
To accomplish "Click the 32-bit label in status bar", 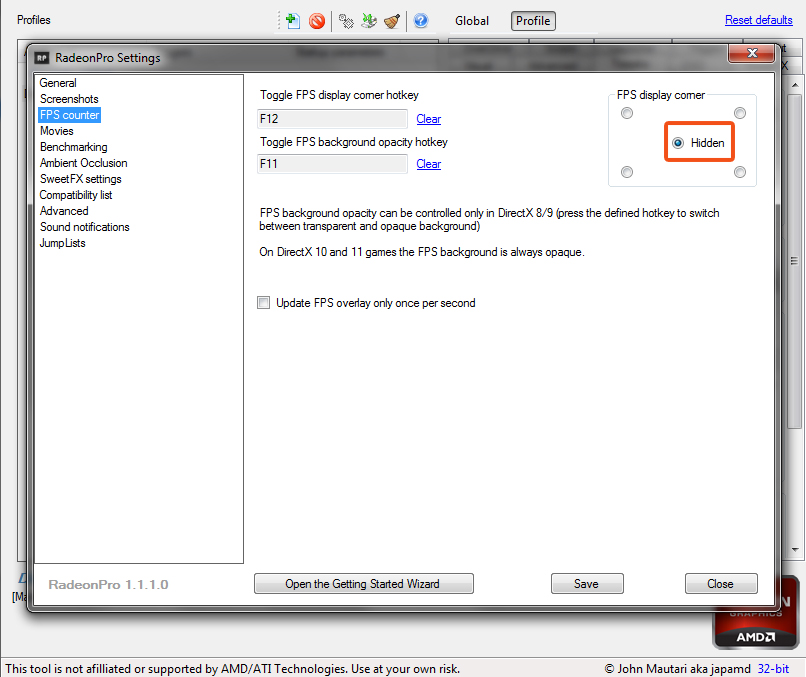I will pos(773,668).
